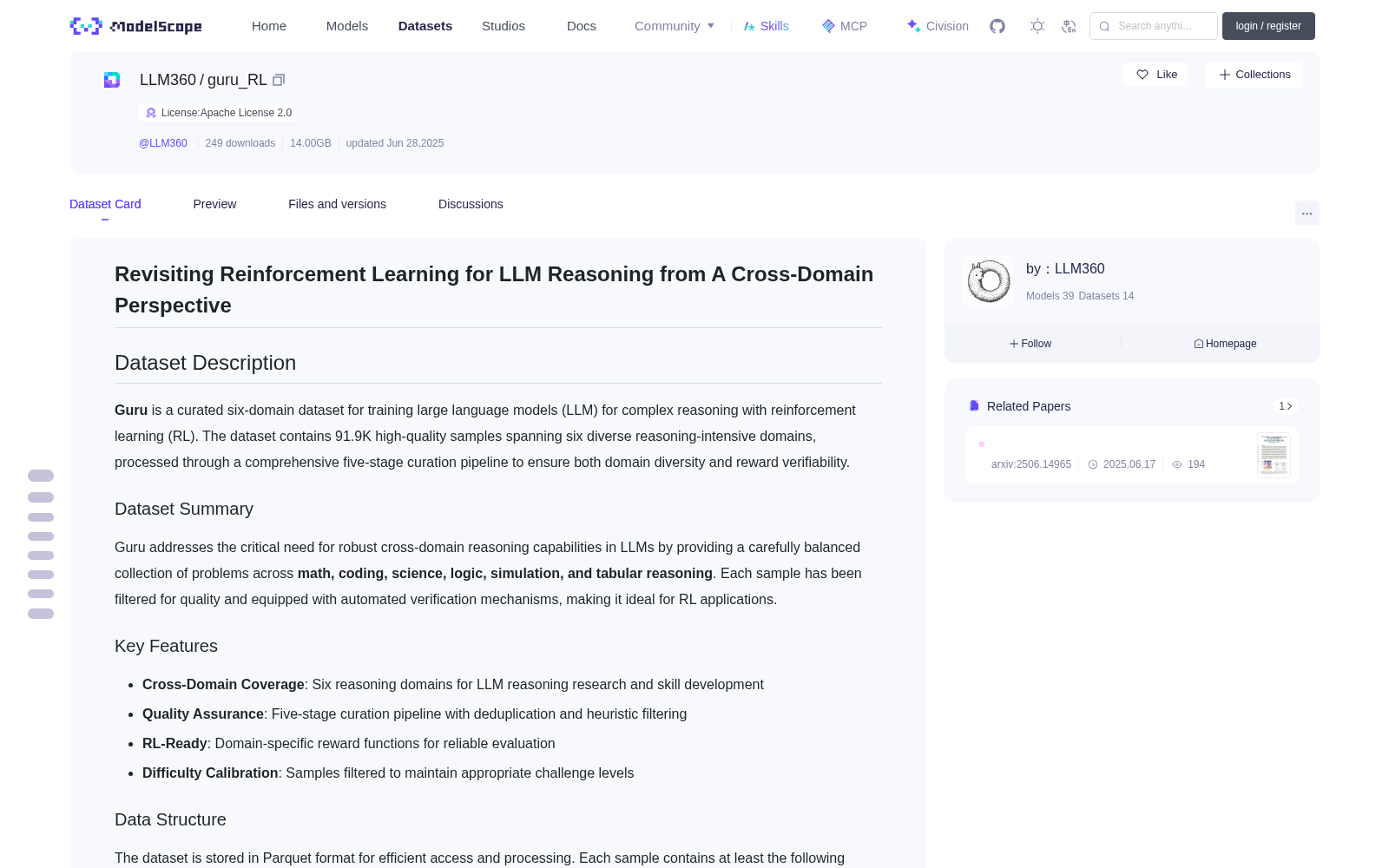The image size is (1389, 868).
Task: Click the login / register button
Action: coord(1268,26)
